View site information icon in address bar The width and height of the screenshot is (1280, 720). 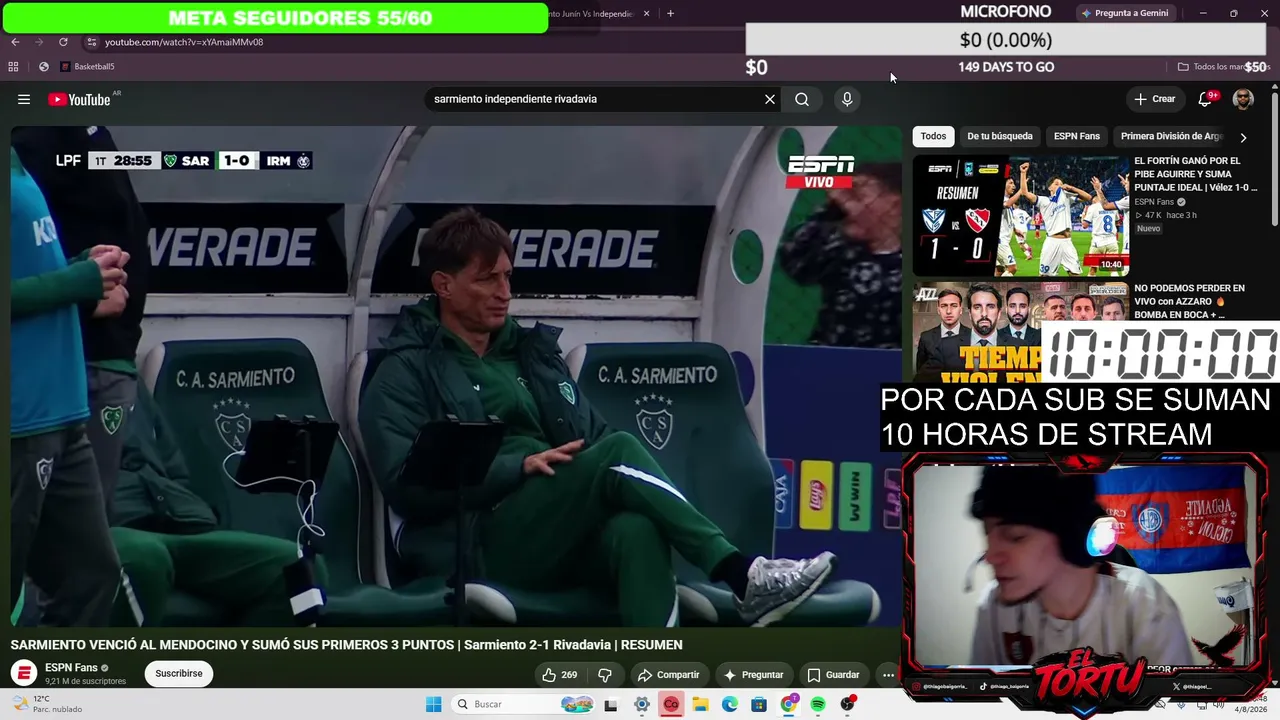(x=91, y=42)
